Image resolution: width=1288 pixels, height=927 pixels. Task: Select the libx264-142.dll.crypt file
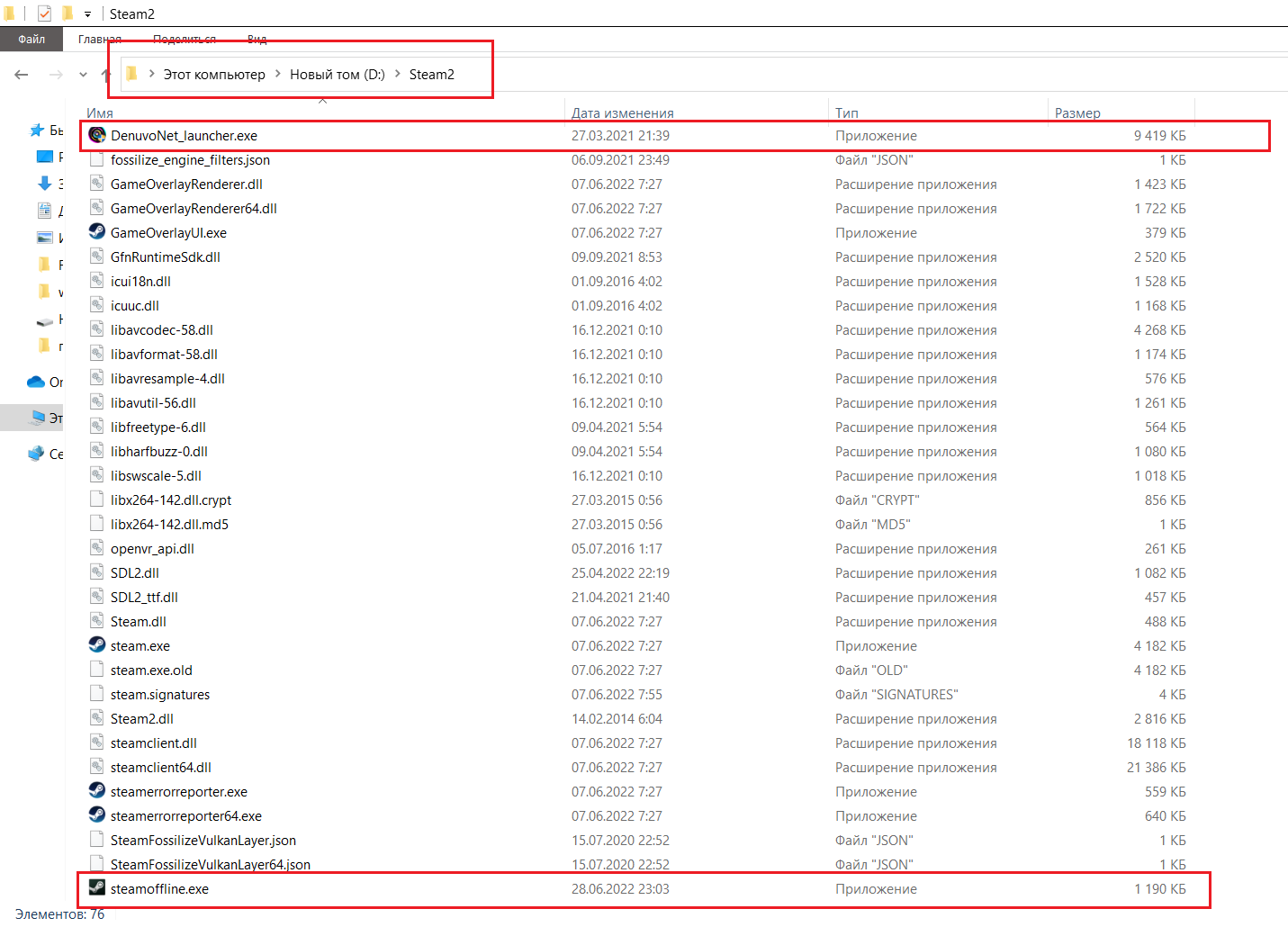[x=170, y=500]
